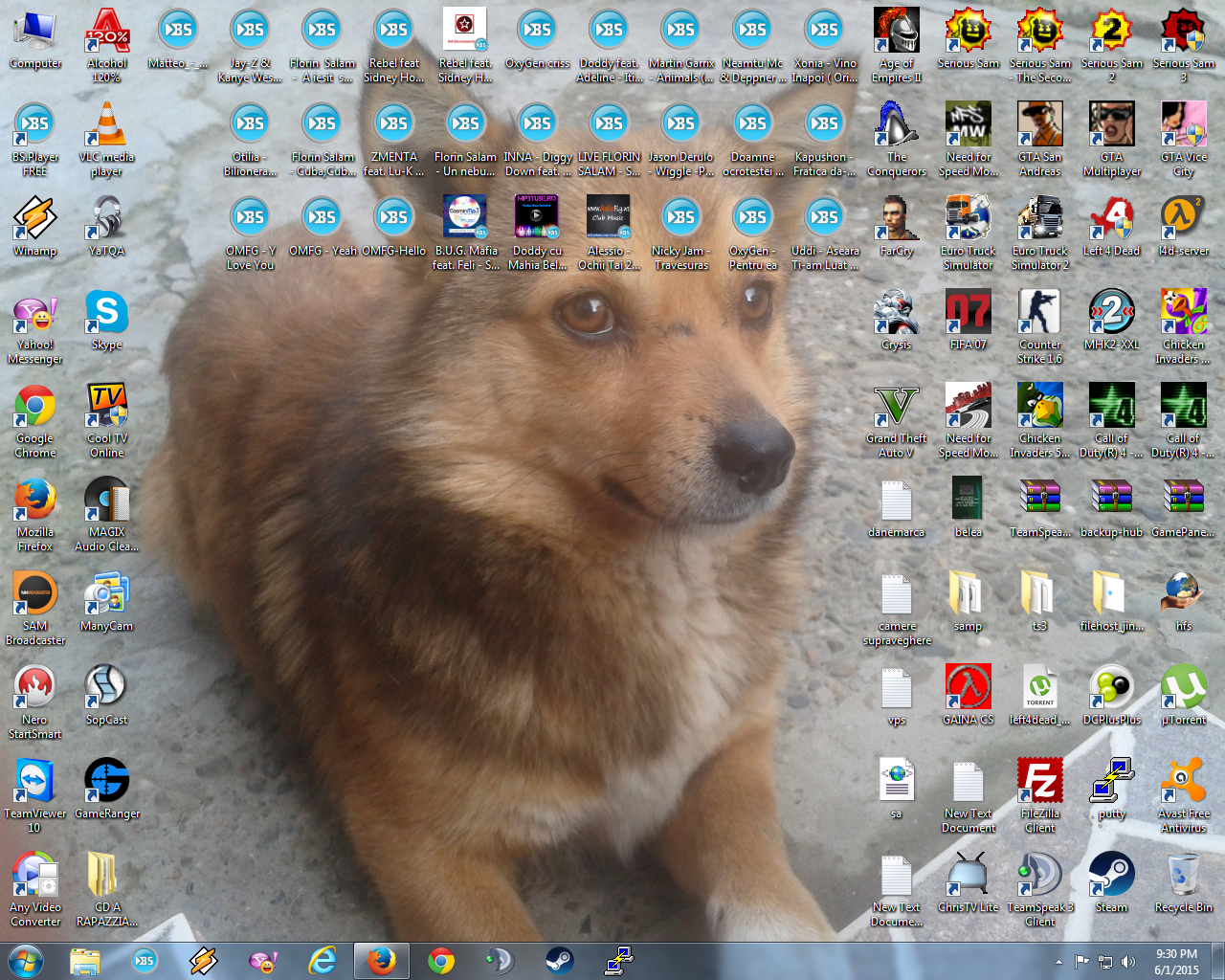Switch to Firefox on the taskbar

pyautogui.click(x=381, y=960)
